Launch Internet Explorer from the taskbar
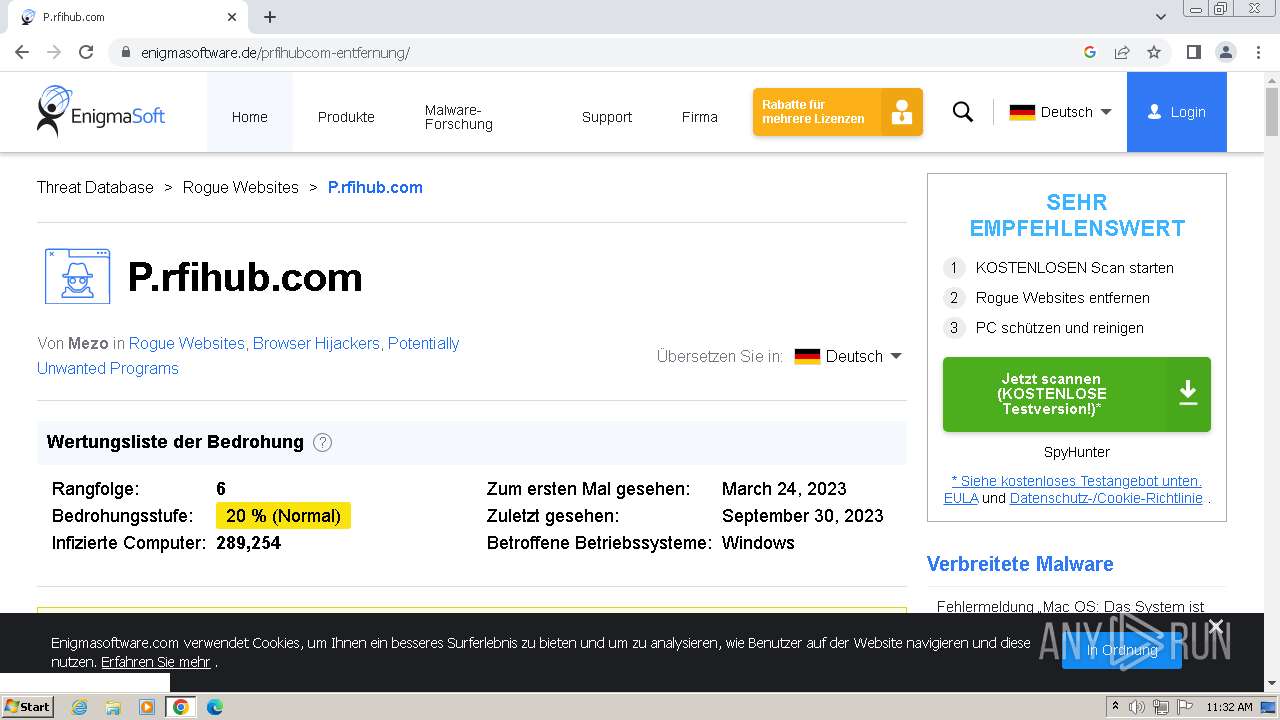The image size is (1280, 720). (80, 707)
